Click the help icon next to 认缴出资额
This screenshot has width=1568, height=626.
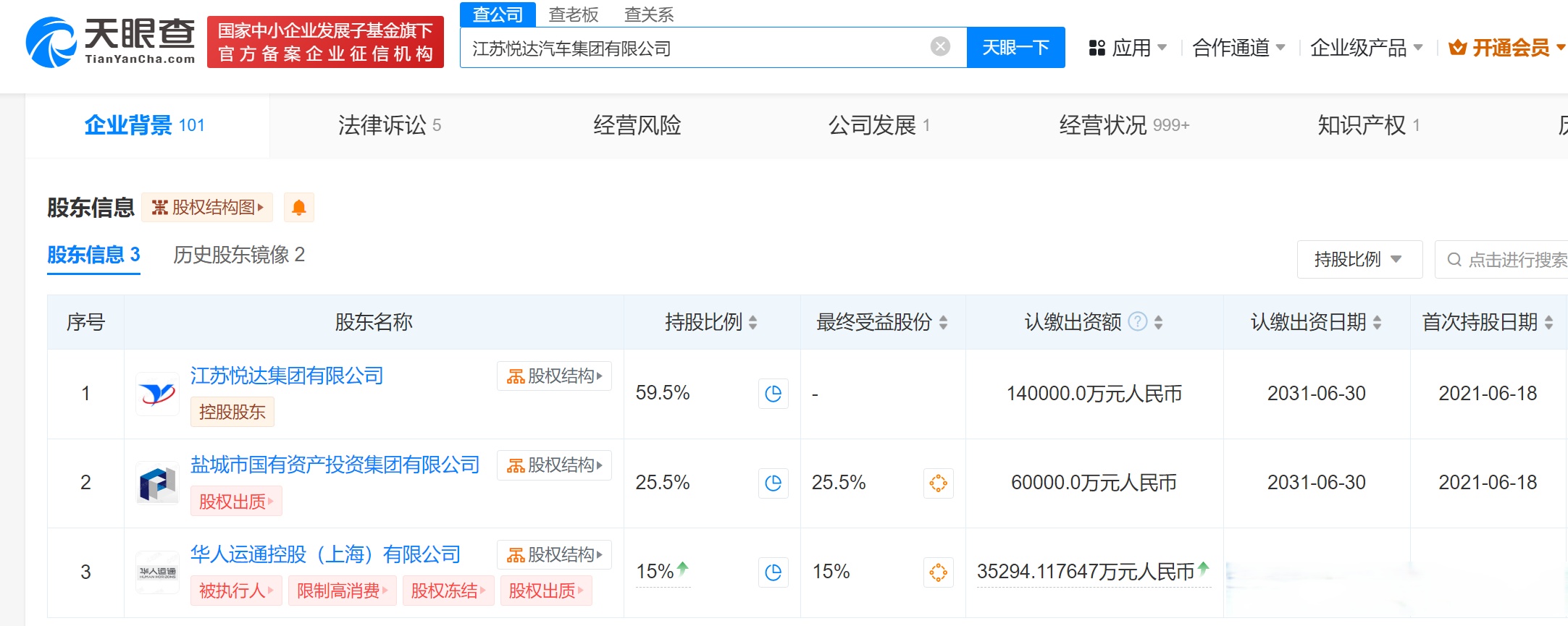tap(1138, 321)
